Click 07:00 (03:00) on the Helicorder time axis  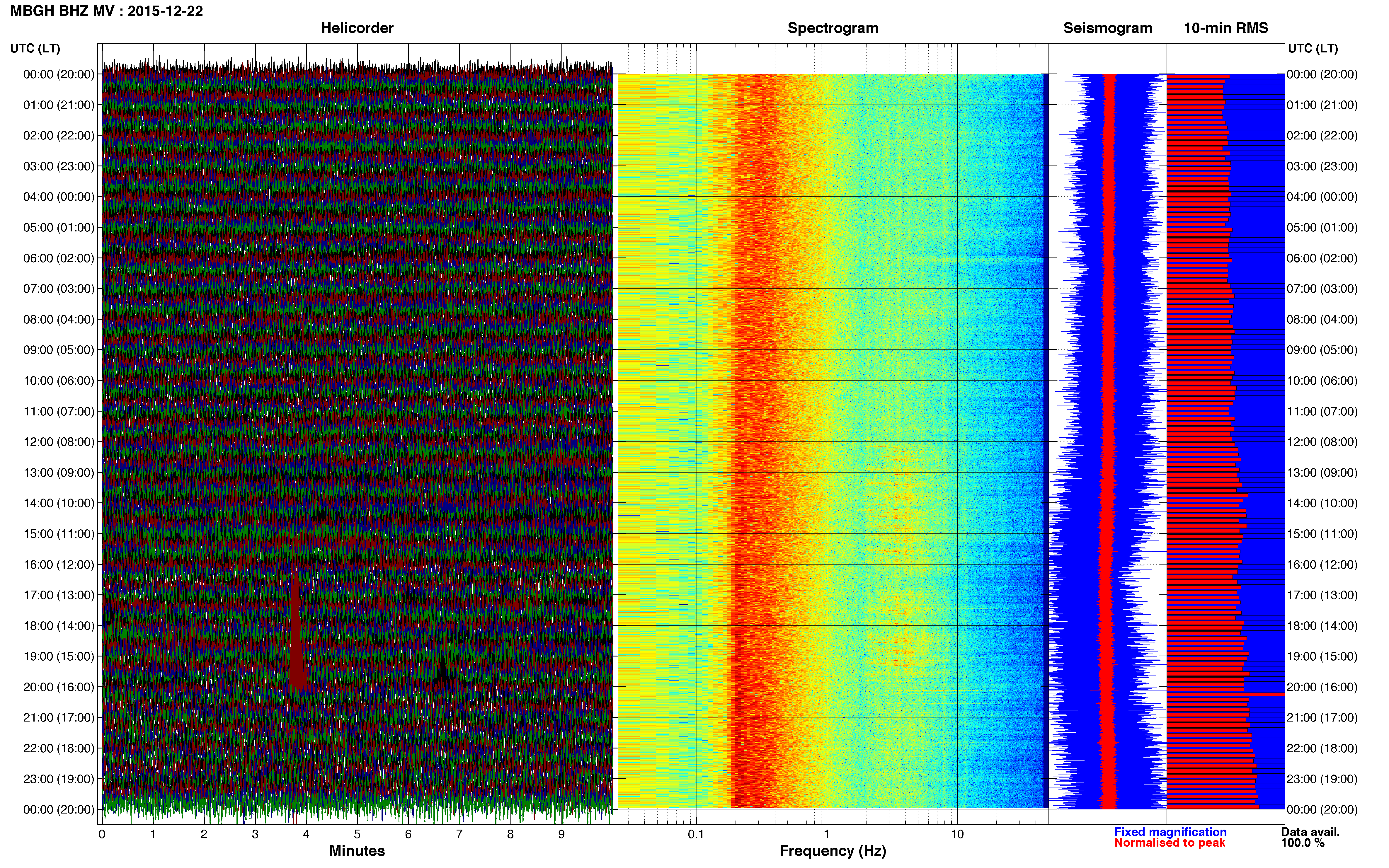click(x=59, y=289)
